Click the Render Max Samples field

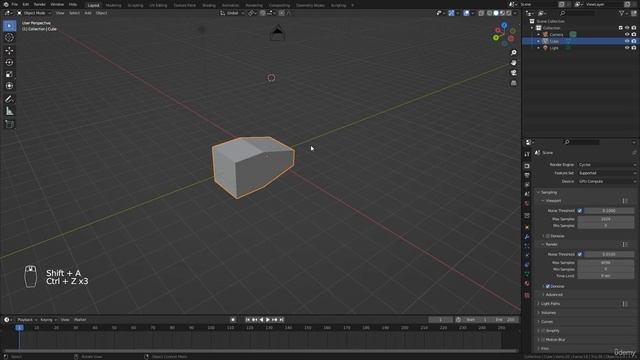(606, 263)
